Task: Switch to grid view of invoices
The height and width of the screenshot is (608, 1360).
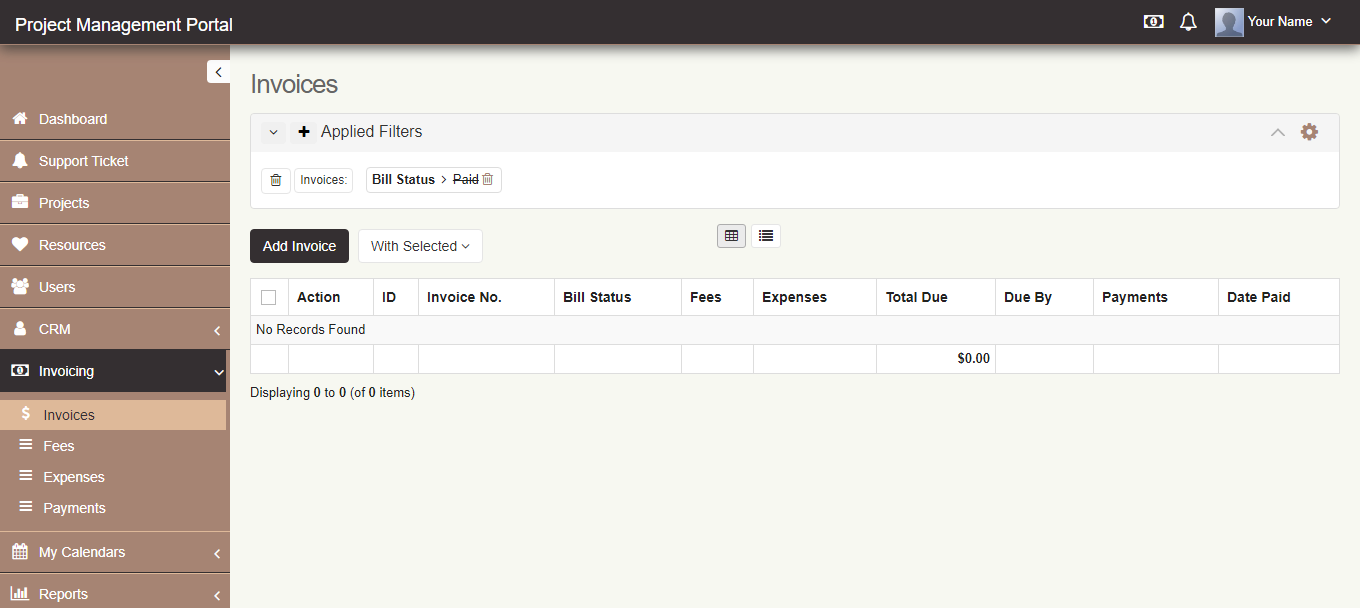Action: (x=731, y=235)
